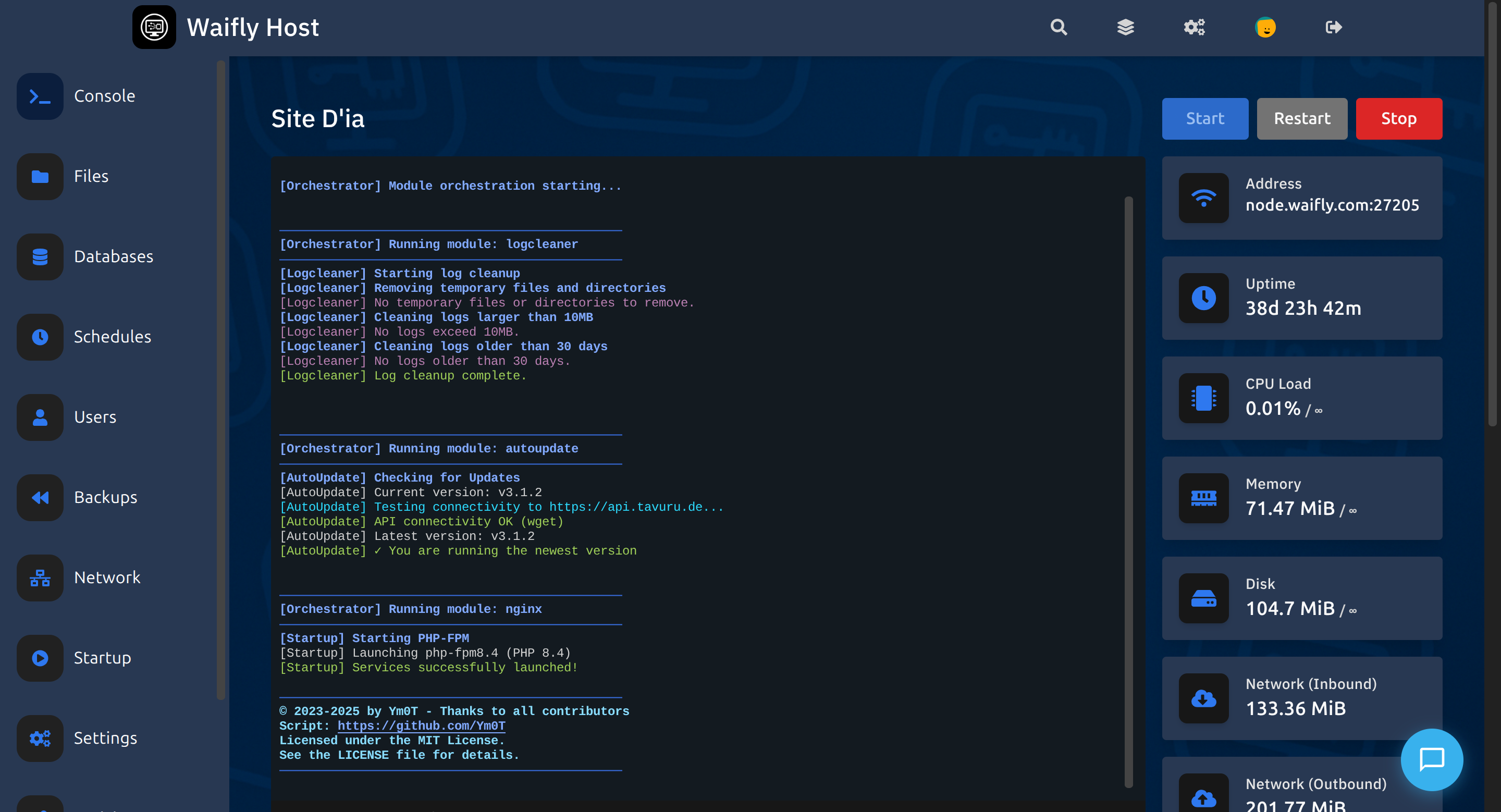Open the support chat bubble
Image resolution: width=1501 pixels, height=812 pixels.
[x=1432, y=759]
